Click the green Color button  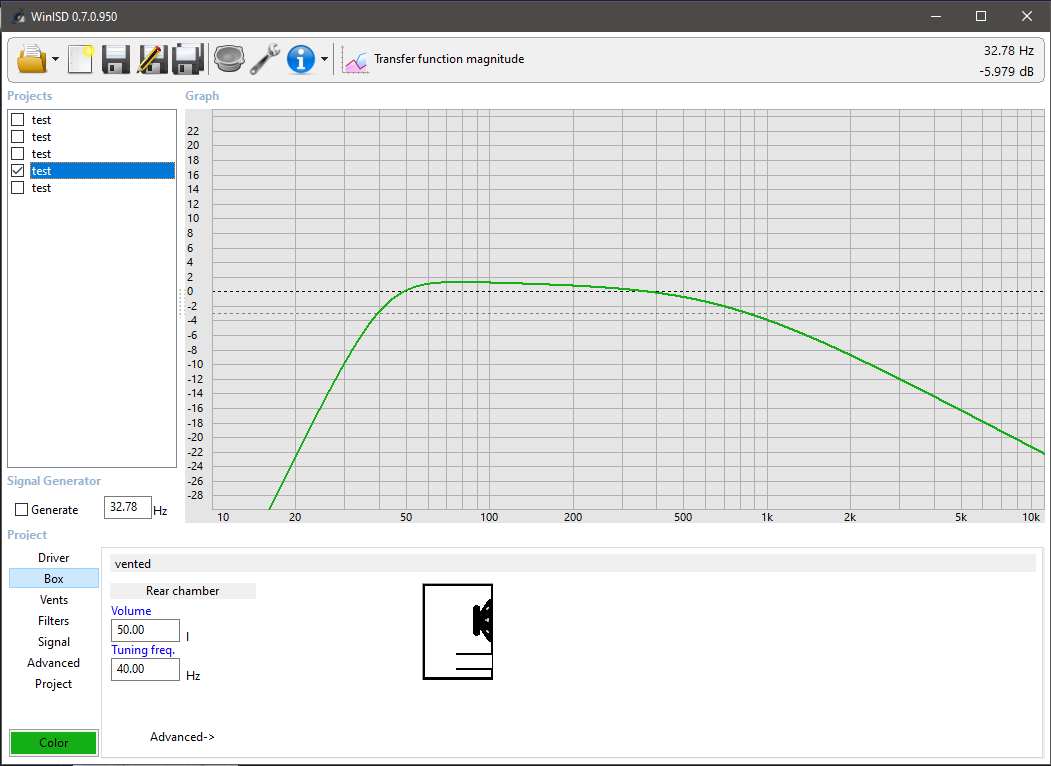[54, 743]
